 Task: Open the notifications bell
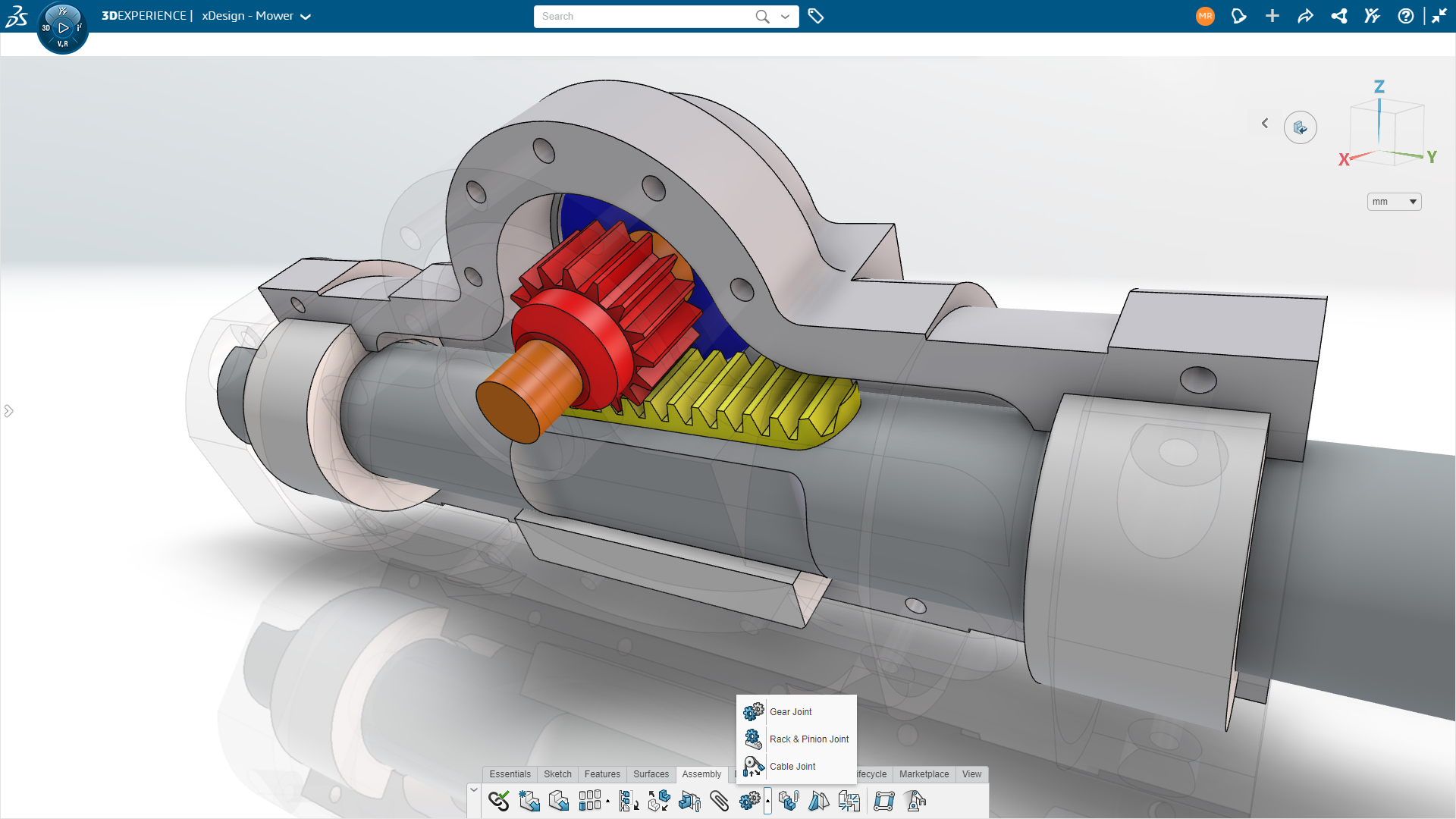(1239, 15)
